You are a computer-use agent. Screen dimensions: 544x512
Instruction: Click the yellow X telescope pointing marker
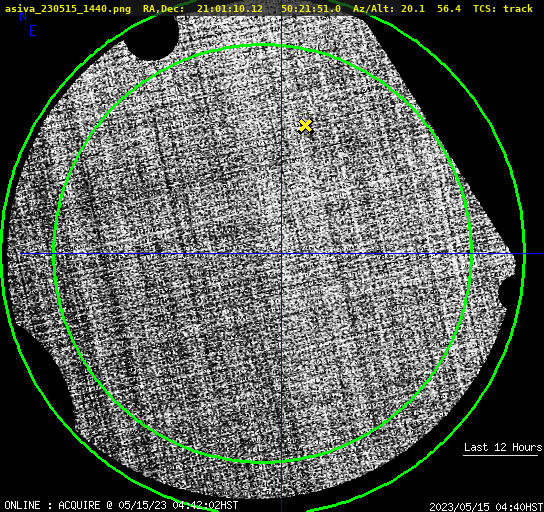click(305, 126)
